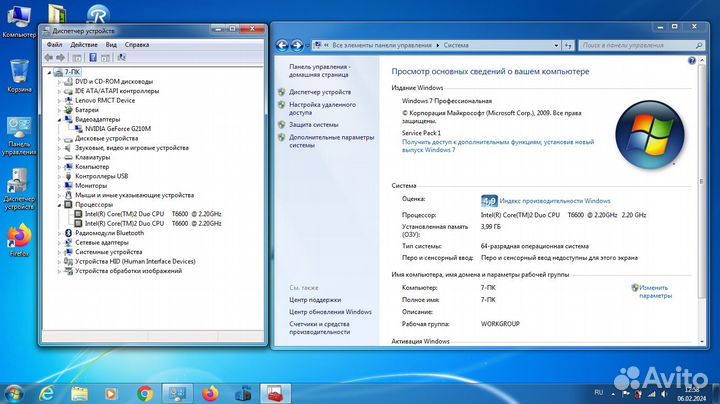Show hidden tray icons arrow
This screenshot has height=404, width=720.
coord(613,394)
